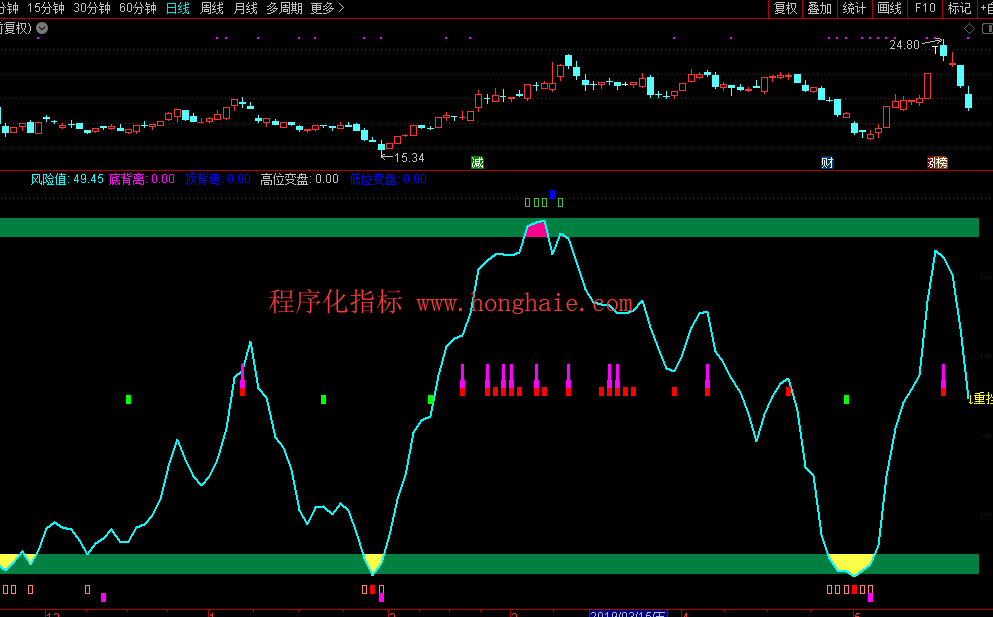Select the 月线 monthly period
Screen dimensions: 993x617
point(245,8)
